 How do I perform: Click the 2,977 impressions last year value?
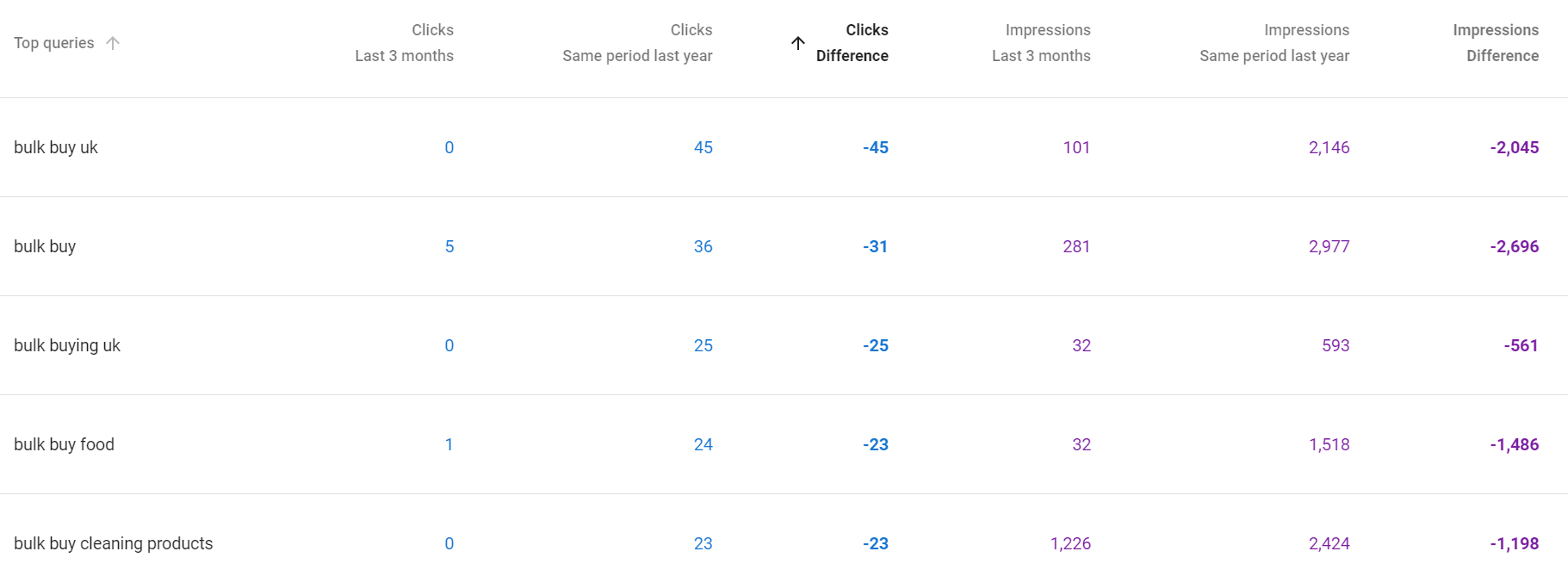pos(1329,246)
